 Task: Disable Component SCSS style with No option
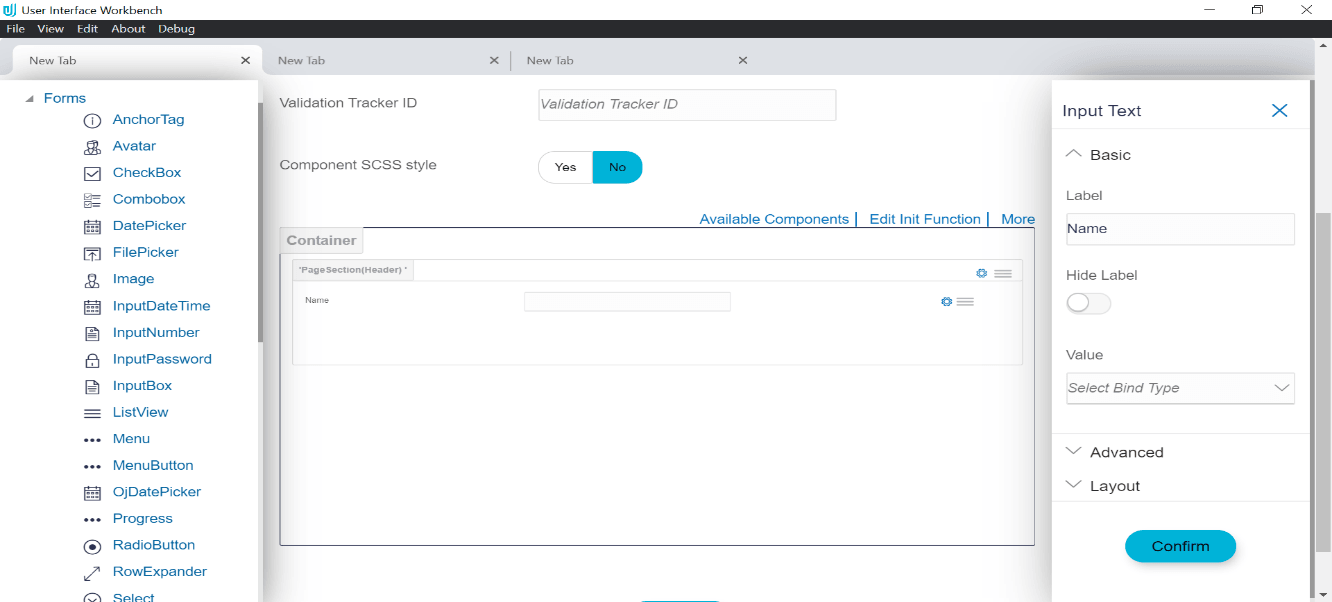point(617,167)
